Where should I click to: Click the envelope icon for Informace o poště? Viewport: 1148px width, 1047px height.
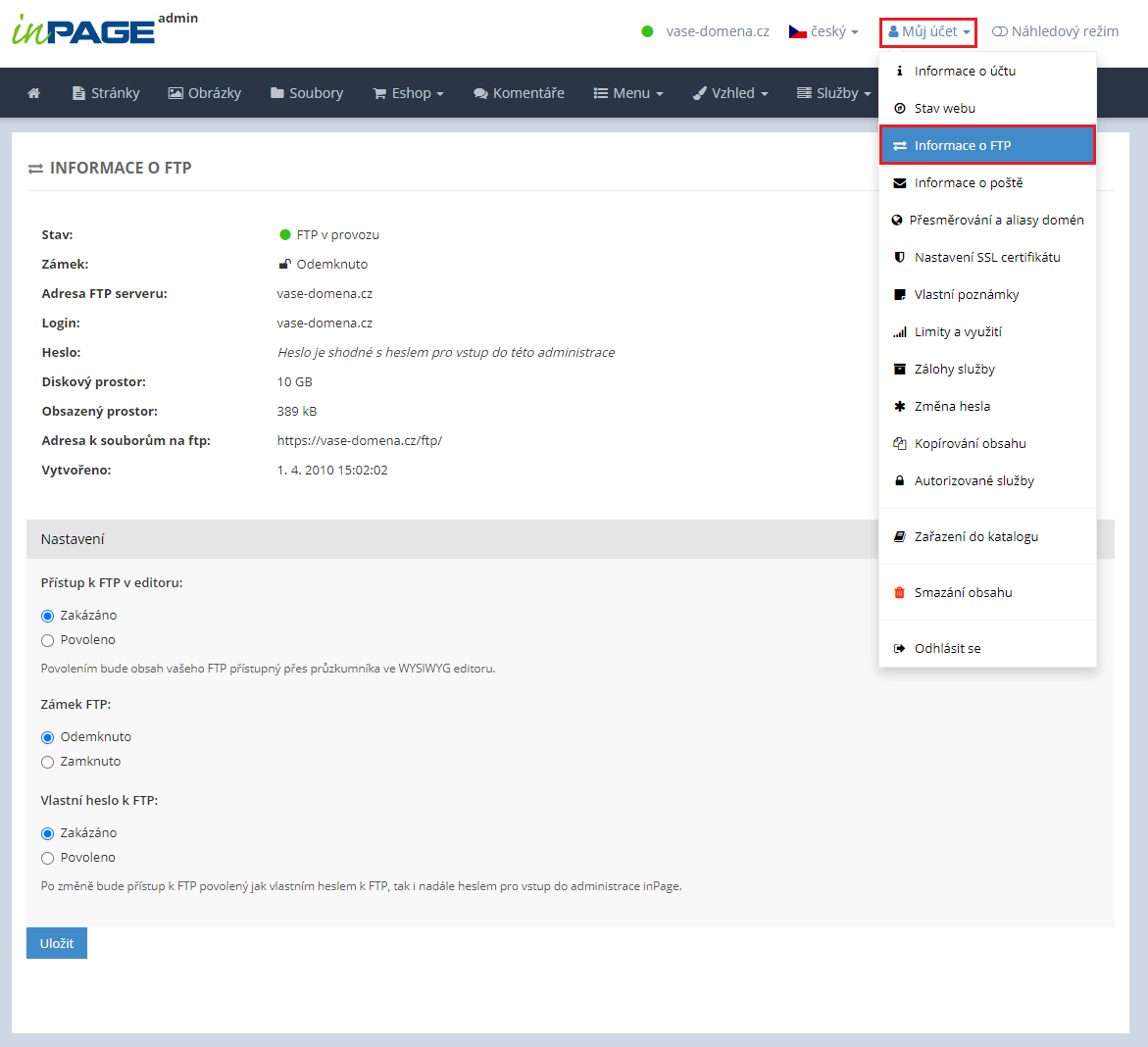[899, 183]
